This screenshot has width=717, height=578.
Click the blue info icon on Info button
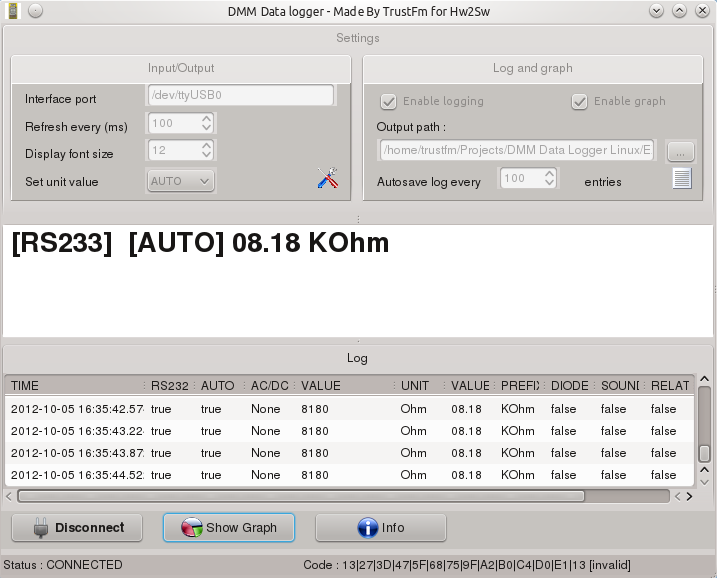(x=368, y=528)
